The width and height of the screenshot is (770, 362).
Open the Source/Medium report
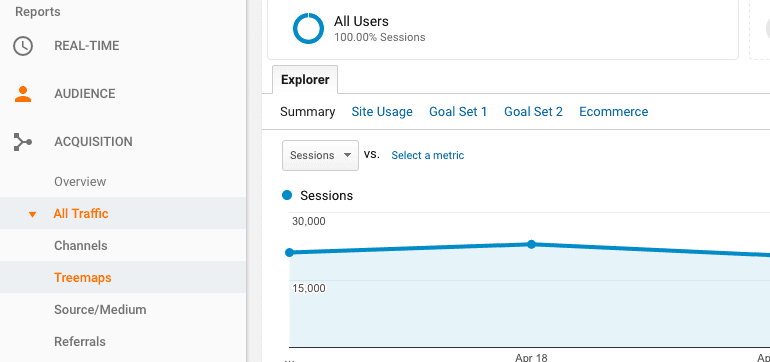click(100, 310)
